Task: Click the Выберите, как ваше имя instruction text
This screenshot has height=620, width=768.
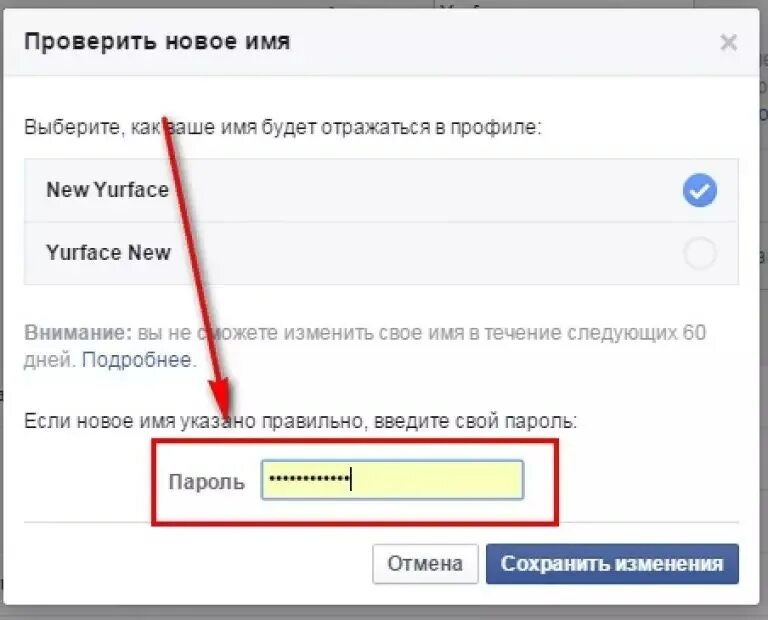Action: click(283, 127)
